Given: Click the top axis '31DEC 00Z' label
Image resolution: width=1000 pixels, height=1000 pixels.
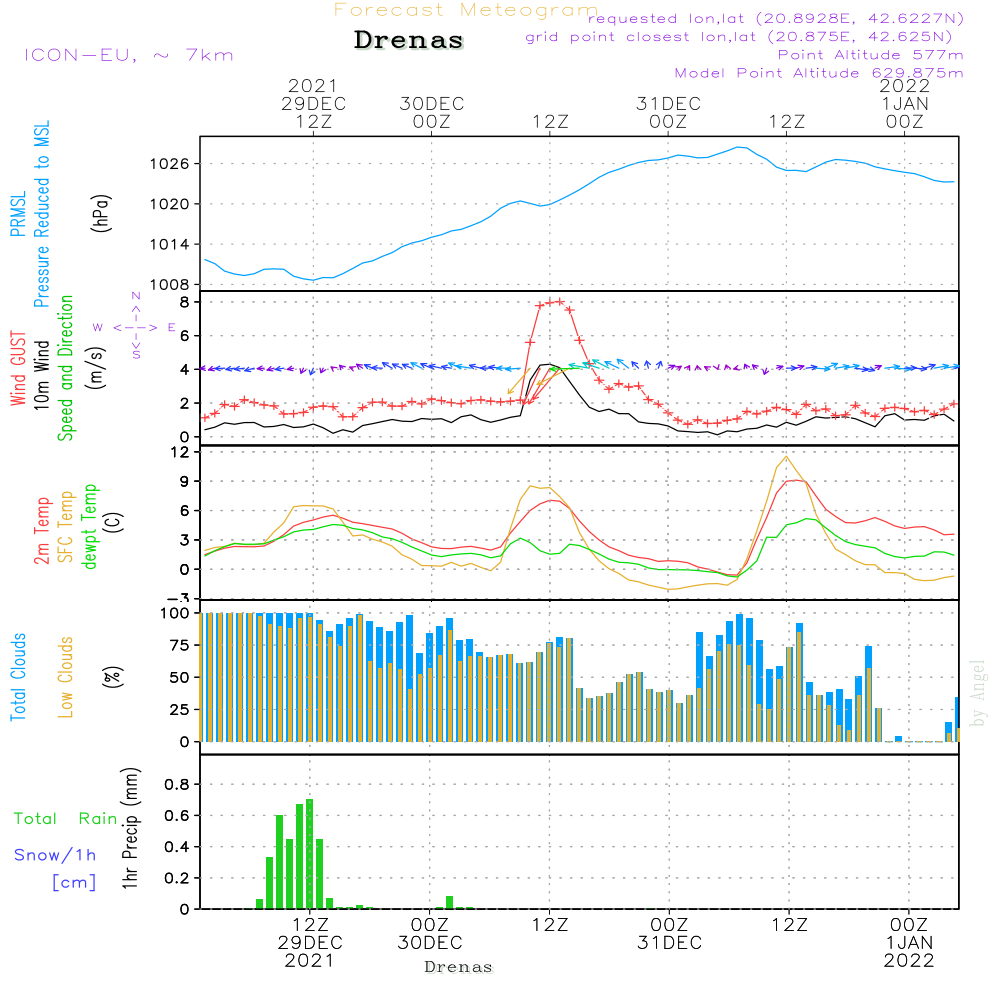Looking at the screenshot, I should pyautogui.click(x=668, y=112).
